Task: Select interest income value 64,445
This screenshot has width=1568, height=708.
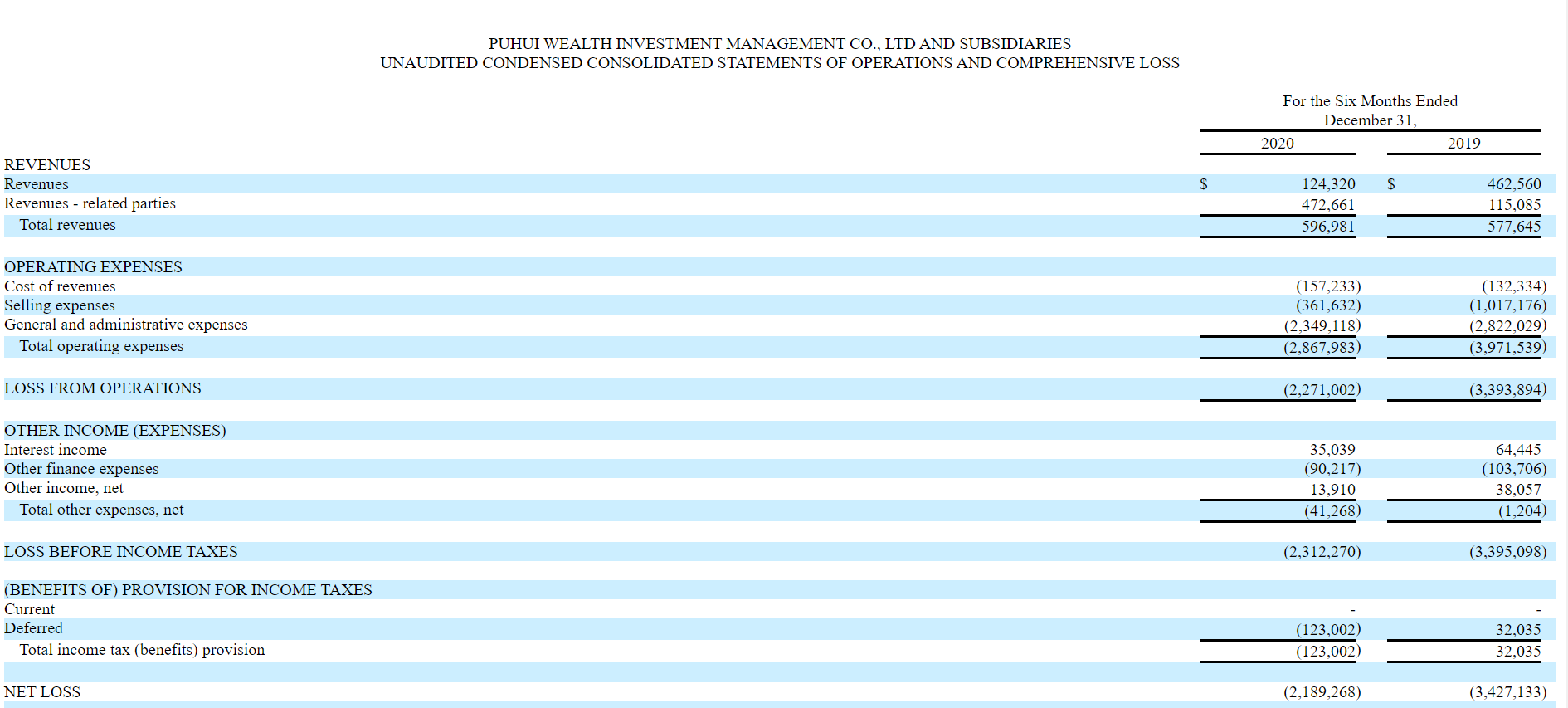Action: tap(1518, 450)
